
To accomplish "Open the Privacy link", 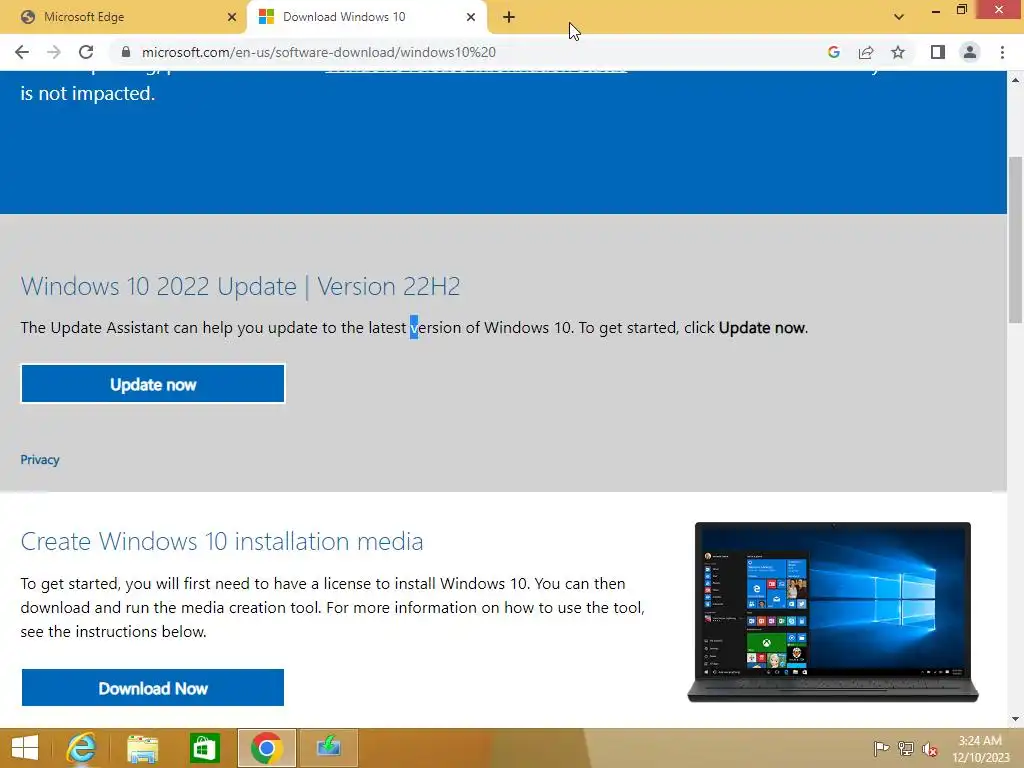I will coord(40,460).
